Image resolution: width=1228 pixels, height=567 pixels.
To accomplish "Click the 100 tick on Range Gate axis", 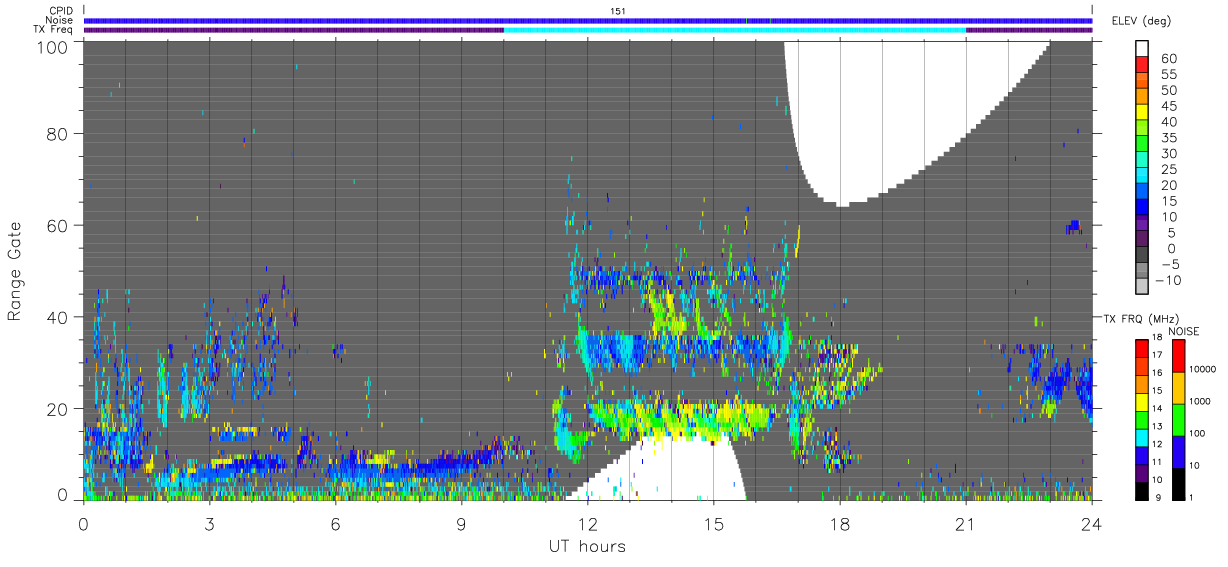I will (x=54, y=47).
